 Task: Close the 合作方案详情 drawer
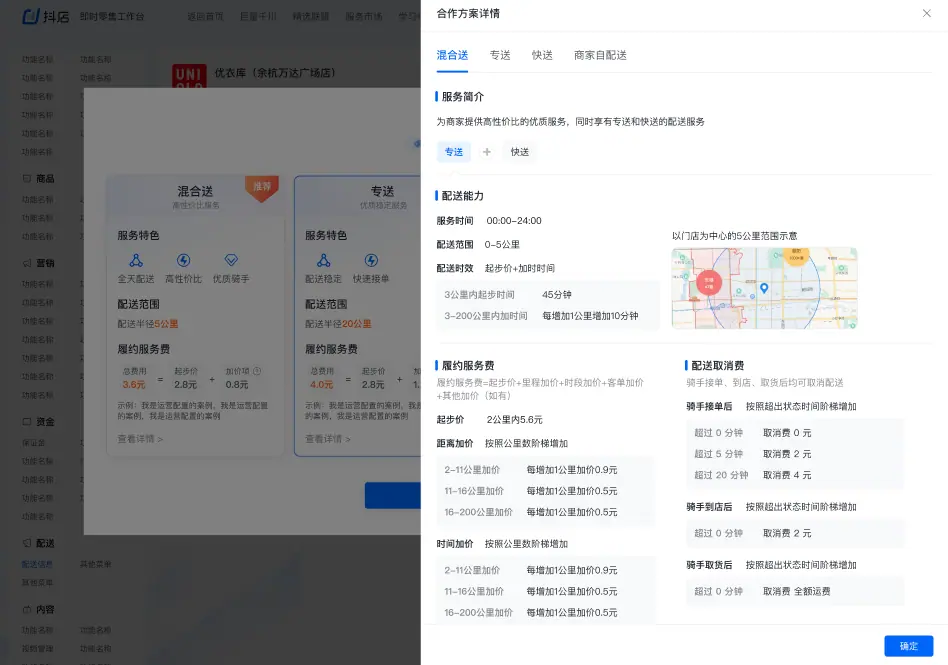(926, 13)
